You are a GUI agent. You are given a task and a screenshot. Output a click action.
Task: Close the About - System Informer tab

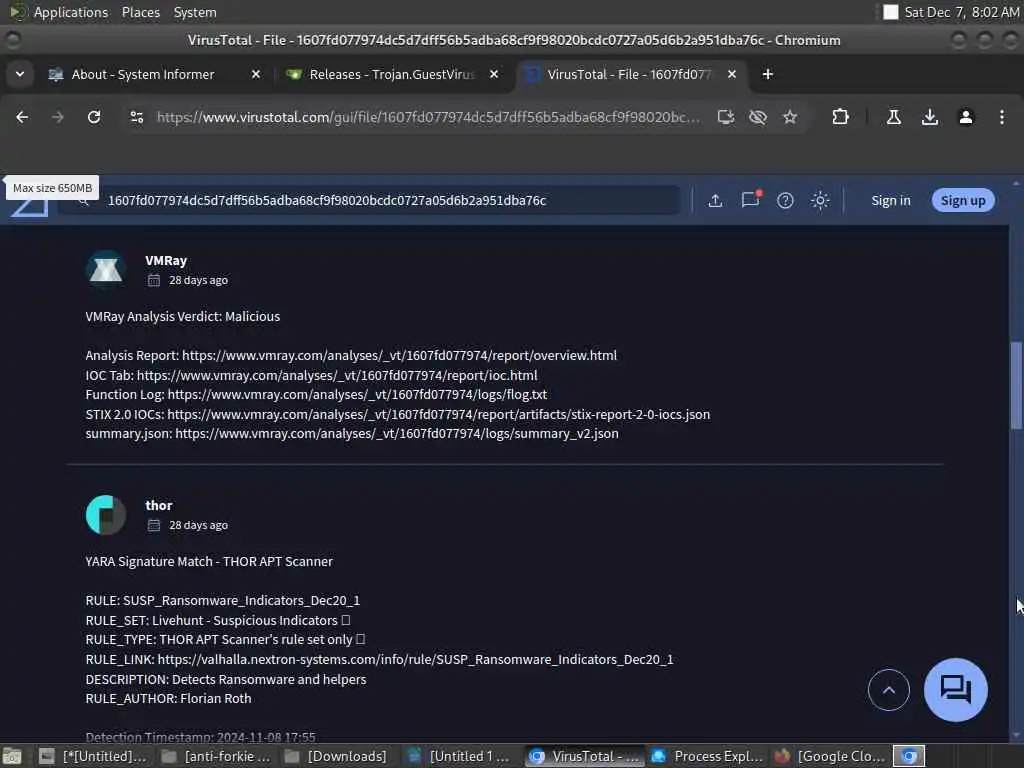(x=256, y=74)
